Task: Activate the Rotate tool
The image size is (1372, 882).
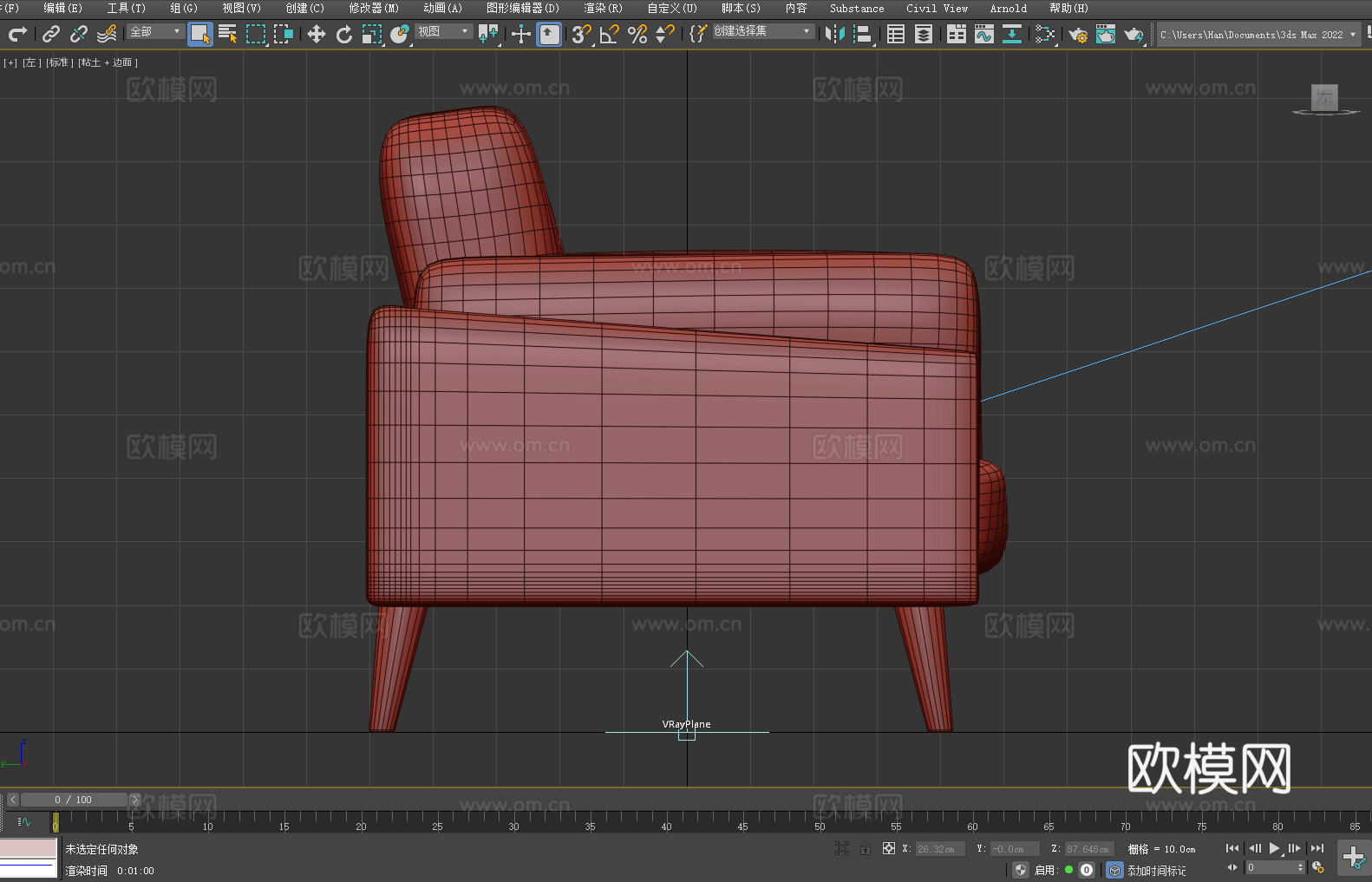Action: coord(344,34)
